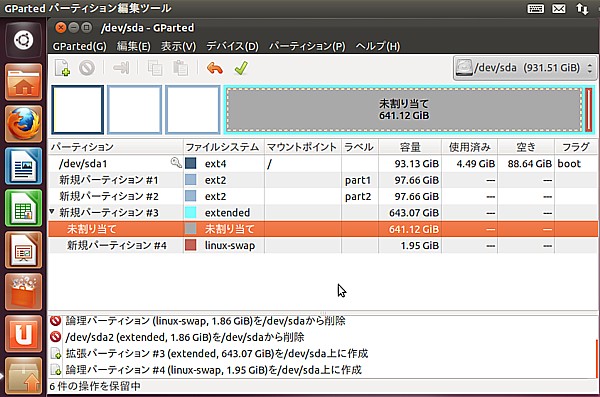Click the key icon next to /dev/sda1

pyautogui.click(x=176, y=163)
